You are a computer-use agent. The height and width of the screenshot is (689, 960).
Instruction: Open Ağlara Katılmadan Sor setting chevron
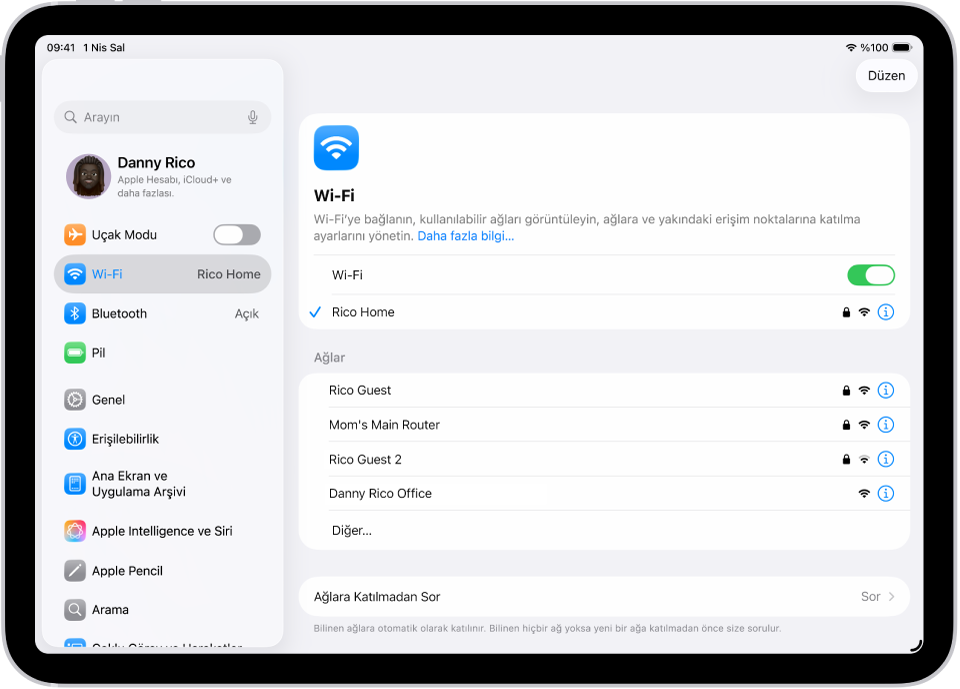[x=891, y=597]
